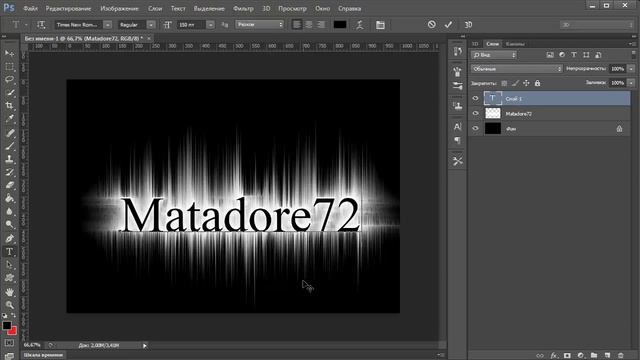Viewport: 640px width, 360px height.
Task: Select the History Brush tool
Action: coord(9,172)
